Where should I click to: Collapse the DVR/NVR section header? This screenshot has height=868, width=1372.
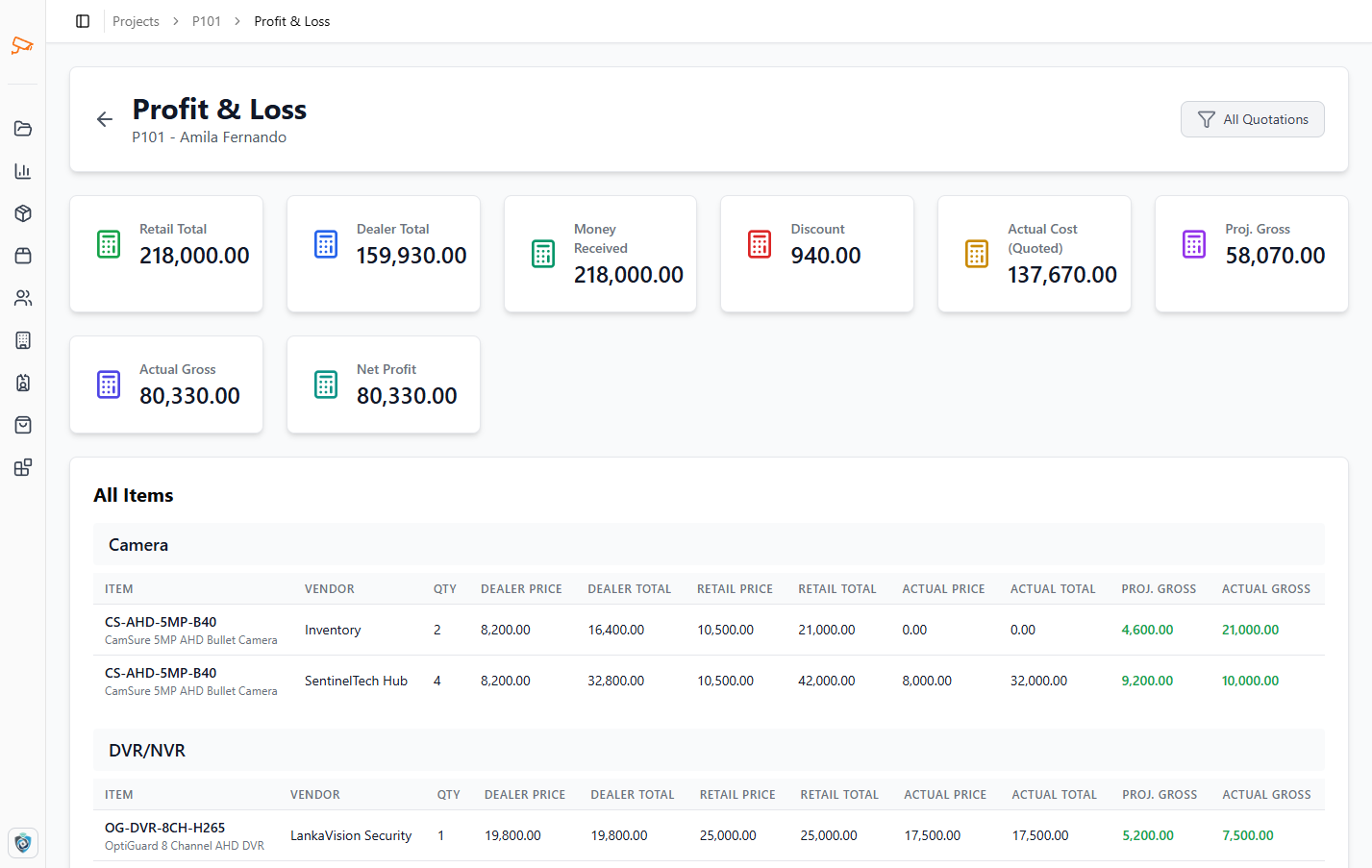(x=146, y=750)
